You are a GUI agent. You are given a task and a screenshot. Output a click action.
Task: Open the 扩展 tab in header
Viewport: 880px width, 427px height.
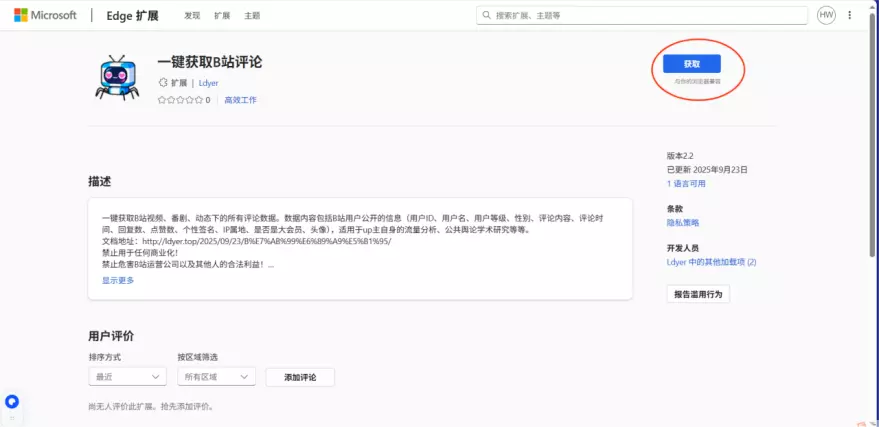(222, 16)
